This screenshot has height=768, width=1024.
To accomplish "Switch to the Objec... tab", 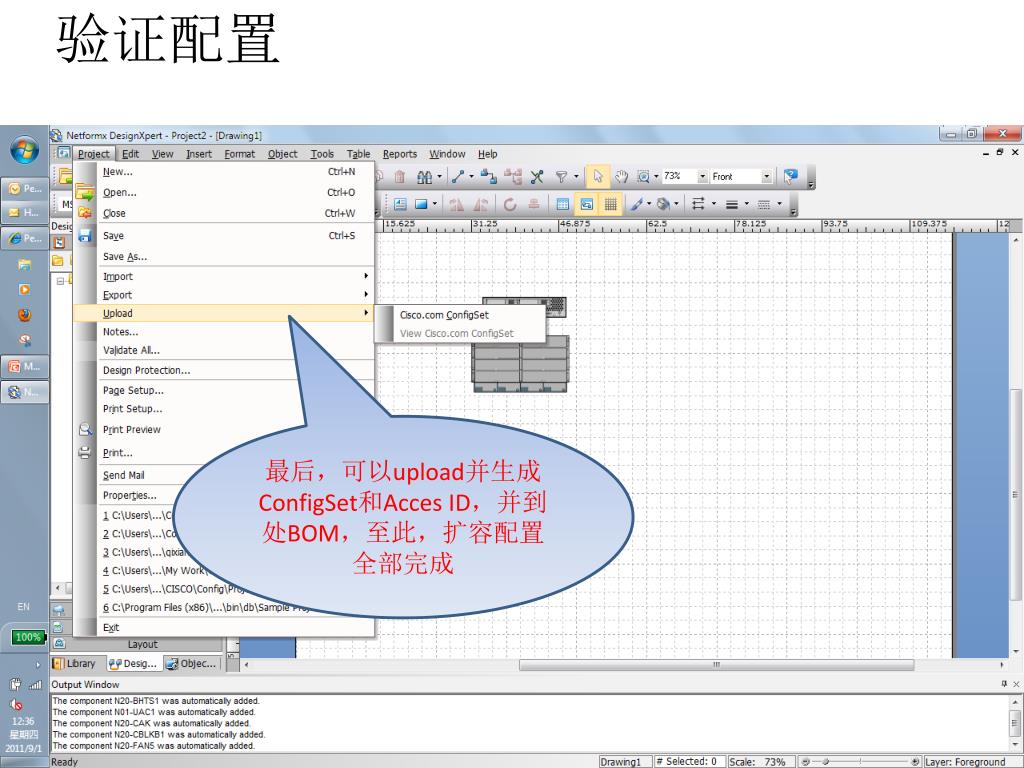I will (x=191, y=664).
